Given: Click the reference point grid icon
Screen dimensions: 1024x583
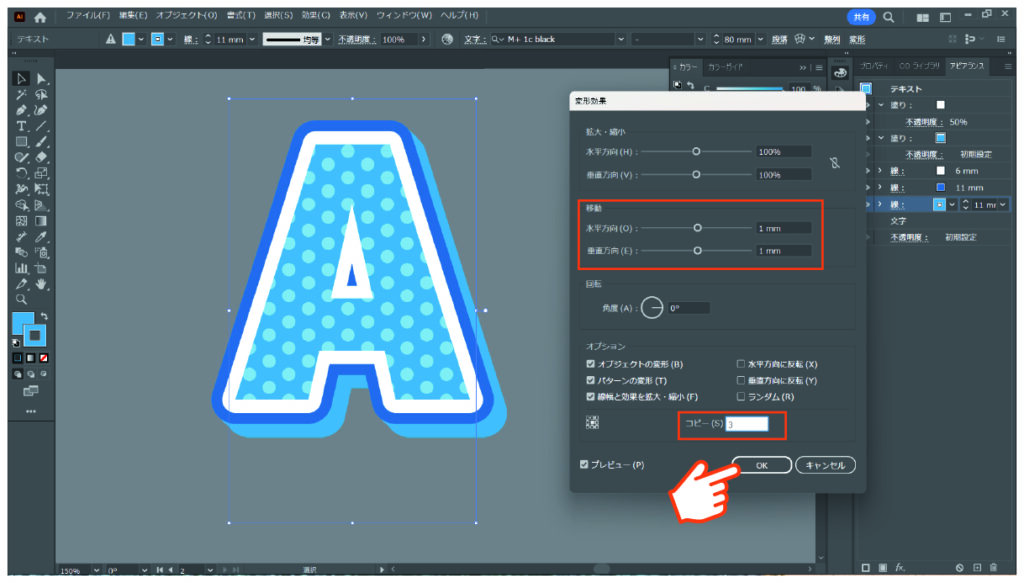Looking at the screenshot, I should [x=592, y=423].
